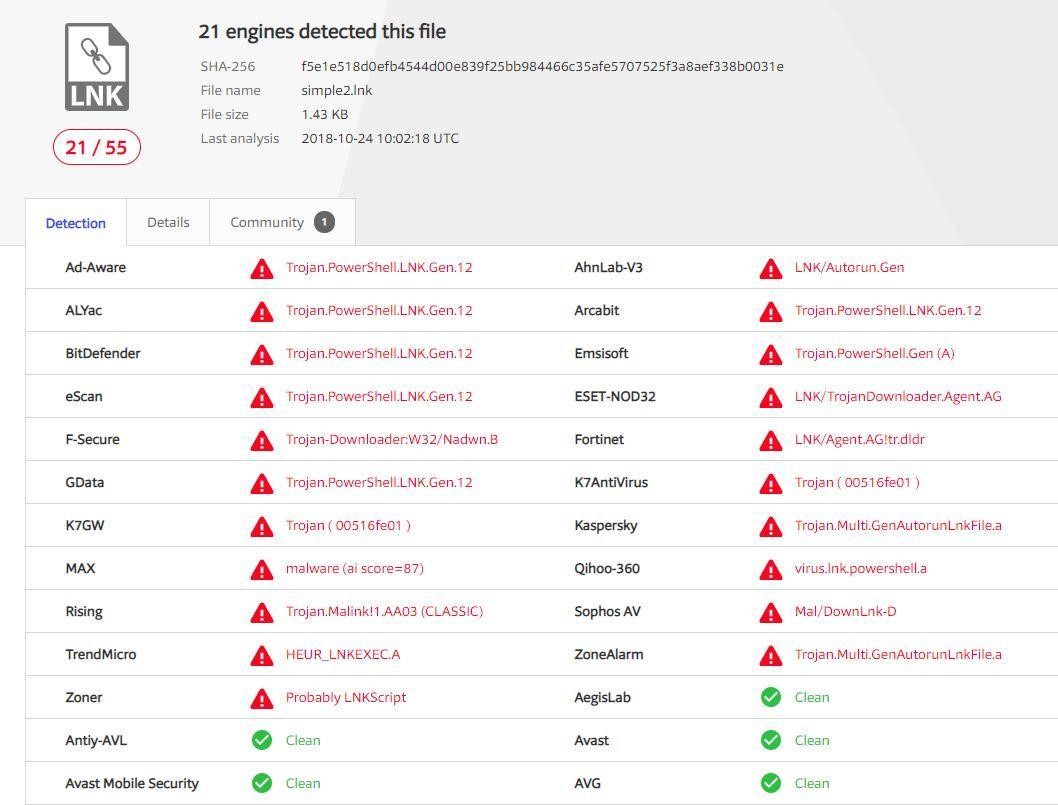Click the Sophos AV engine name

[607, 611]
